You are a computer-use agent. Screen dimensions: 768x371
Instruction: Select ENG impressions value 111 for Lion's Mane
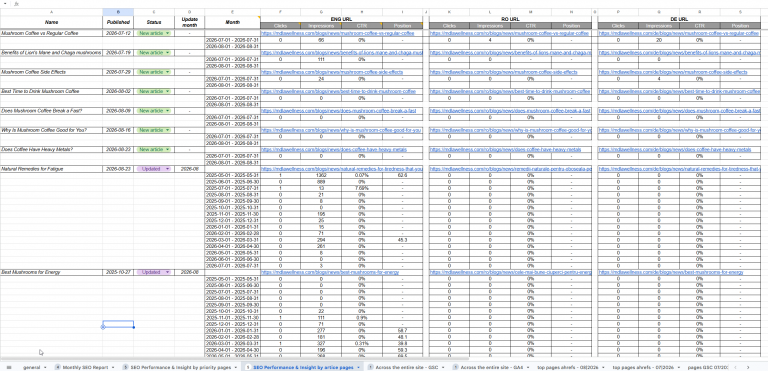(321, 59)
